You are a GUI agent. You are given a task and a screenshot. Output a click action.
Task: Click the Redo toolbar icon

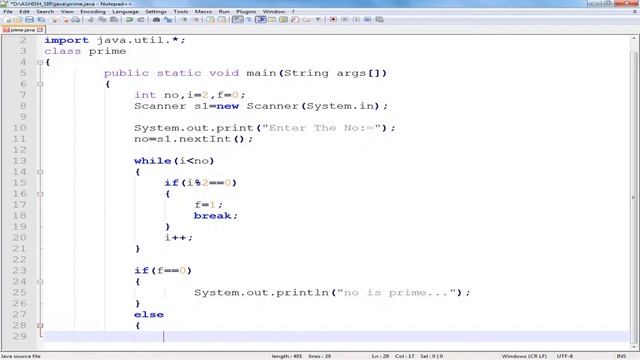(x=141, y=20)
